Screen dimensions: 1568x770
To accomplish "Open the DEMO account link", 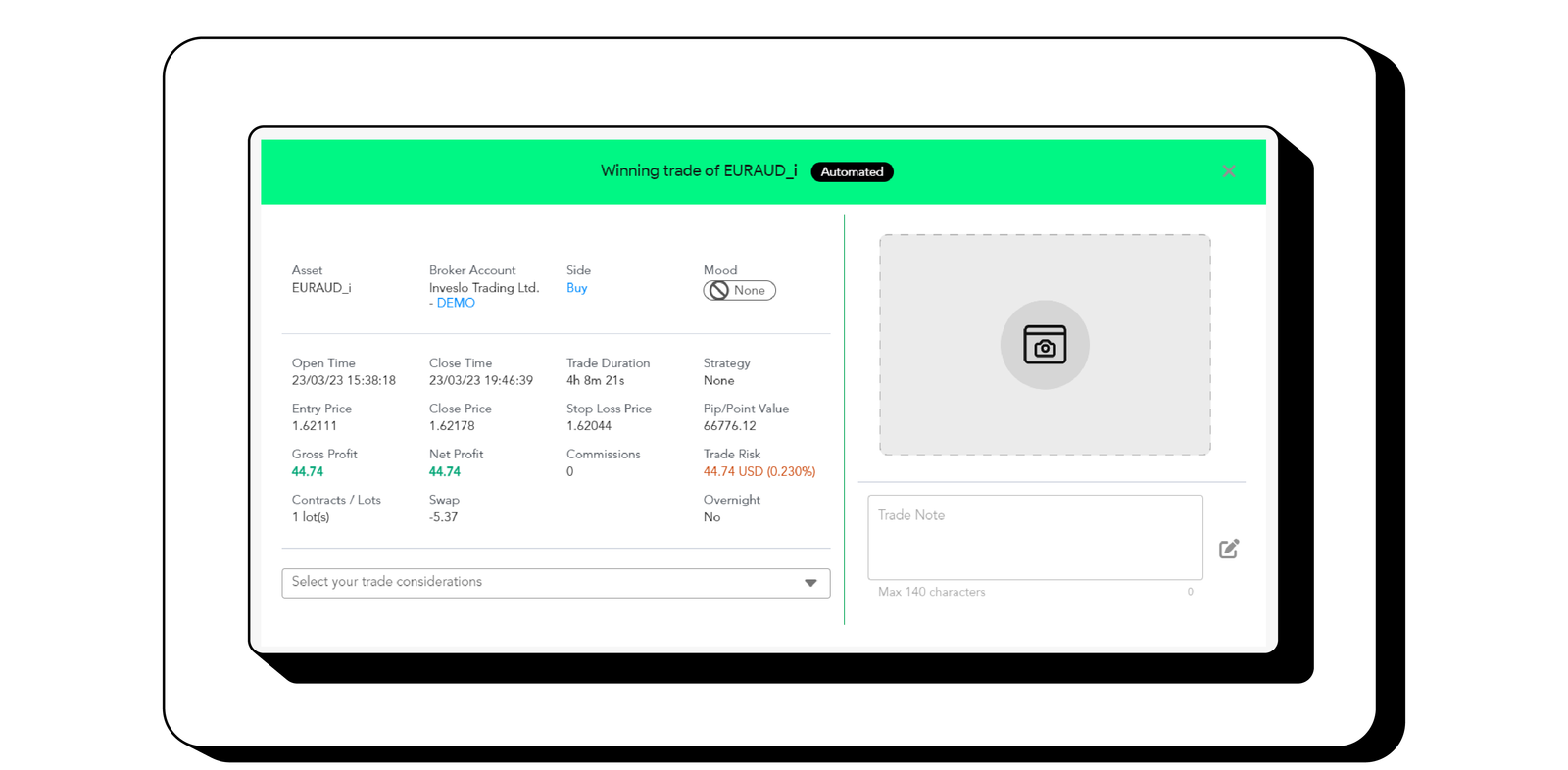I will 456,303.
